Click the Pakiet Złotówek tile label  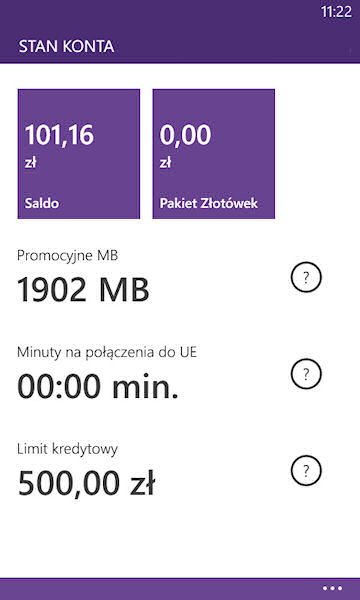tap(209, 203)
